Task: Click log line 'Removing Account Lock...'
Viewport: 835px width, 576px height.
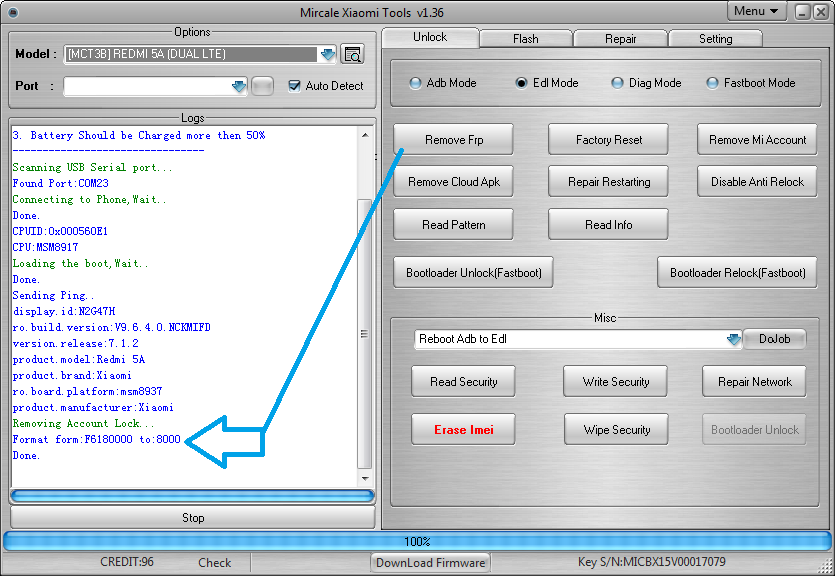Action: point(83,423)
